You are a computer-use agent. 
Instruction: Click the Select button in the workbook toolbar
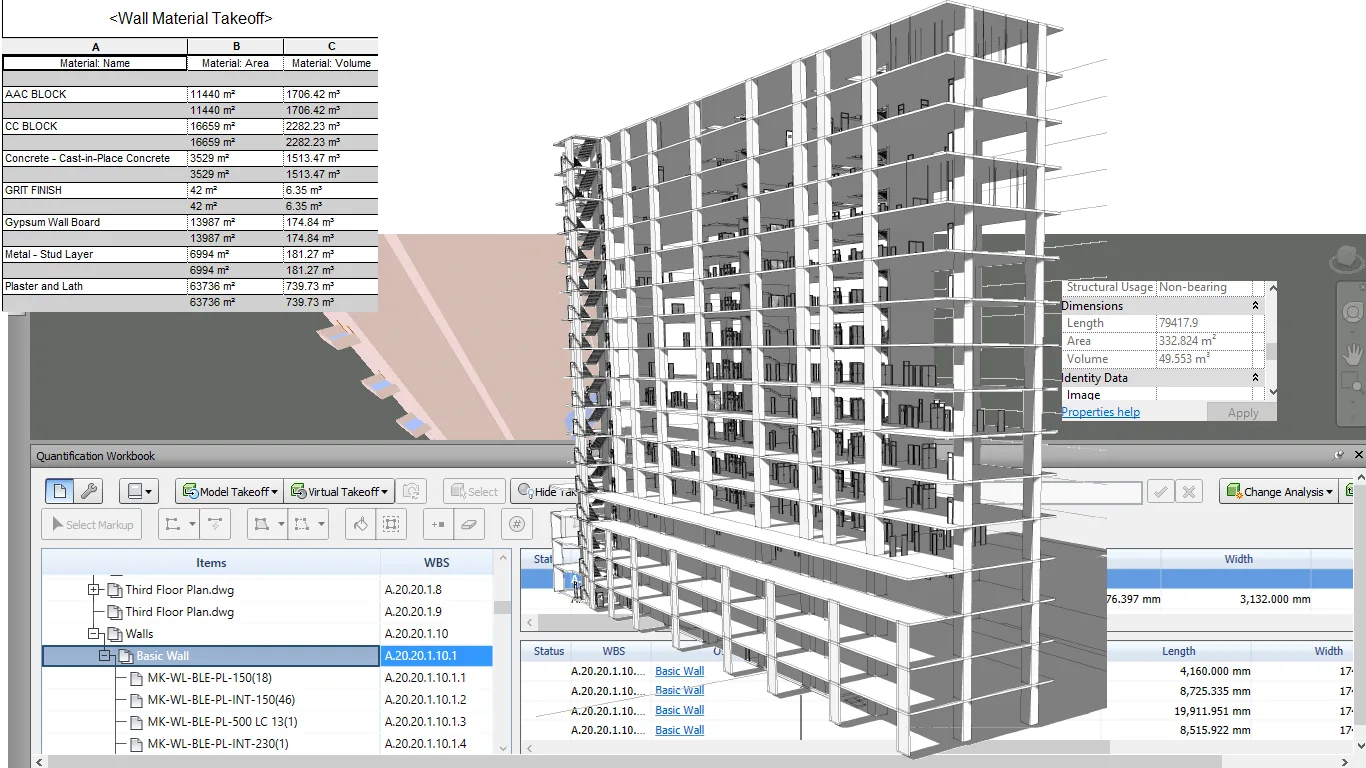point(474,491)
